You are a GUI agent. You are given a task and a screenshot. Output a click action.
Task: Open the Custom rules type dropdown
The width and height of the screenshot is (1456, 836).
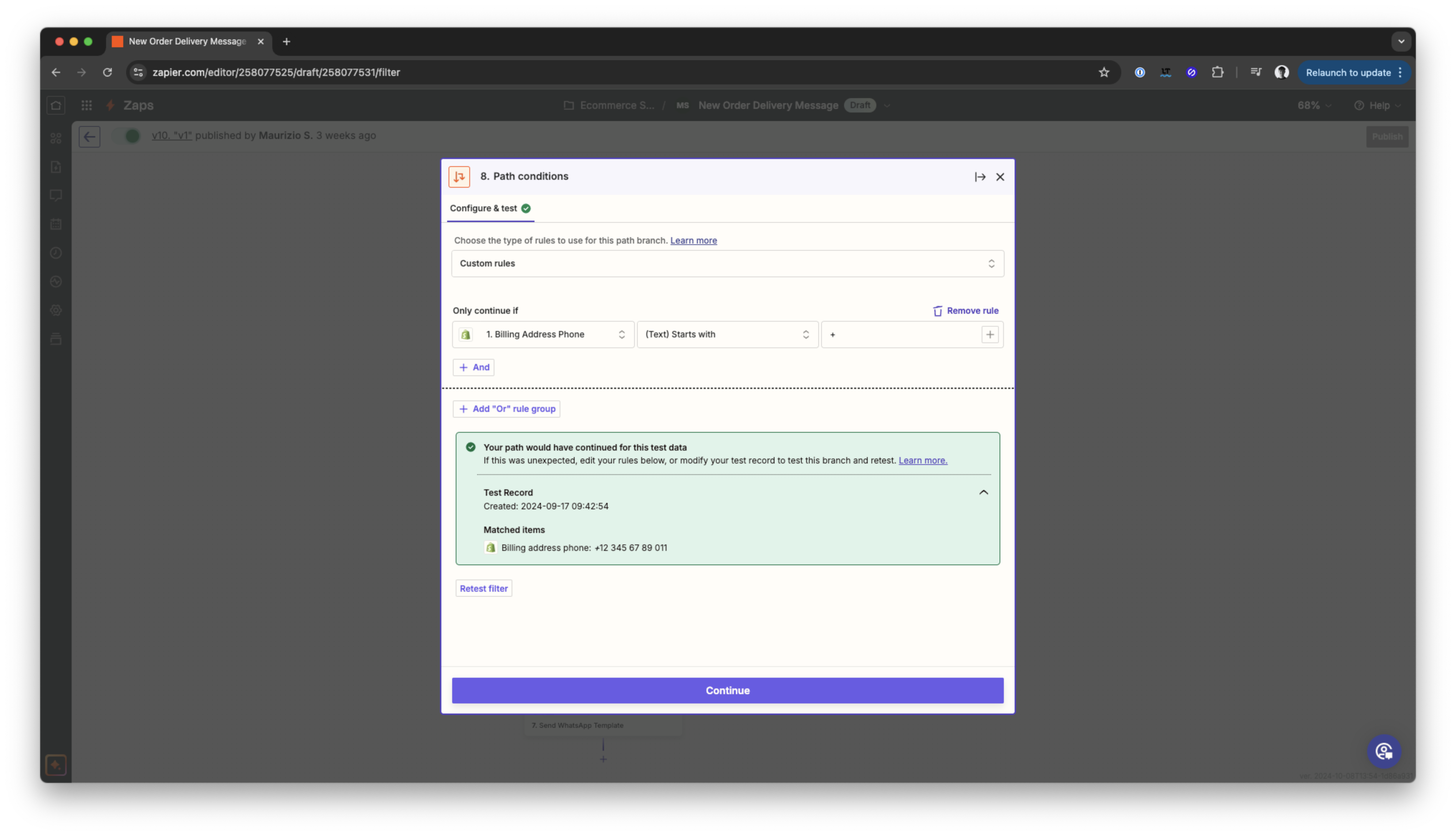click(x=727, y=264)
